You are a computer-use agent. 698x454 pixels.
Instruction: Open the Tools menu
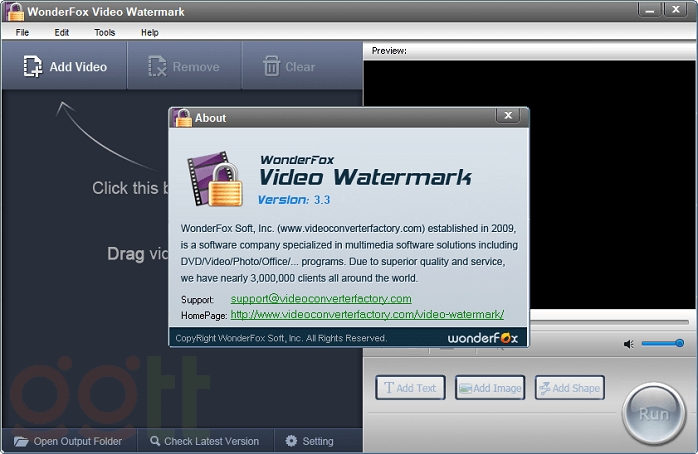pyautogui.click(x=105, y=32)
